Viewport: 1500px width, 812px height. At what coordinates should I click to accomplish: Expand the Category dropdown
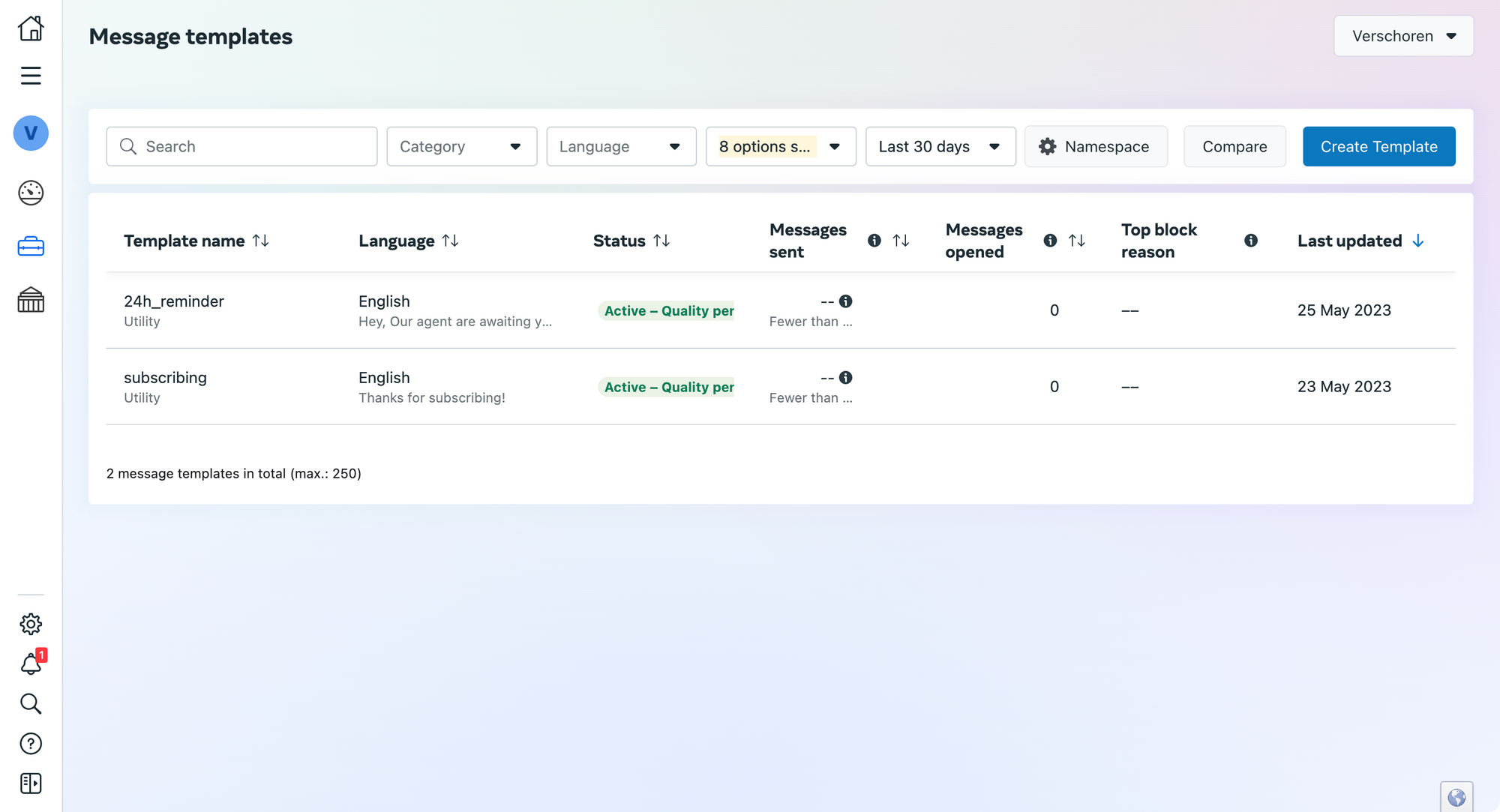(x=461, y=146)
